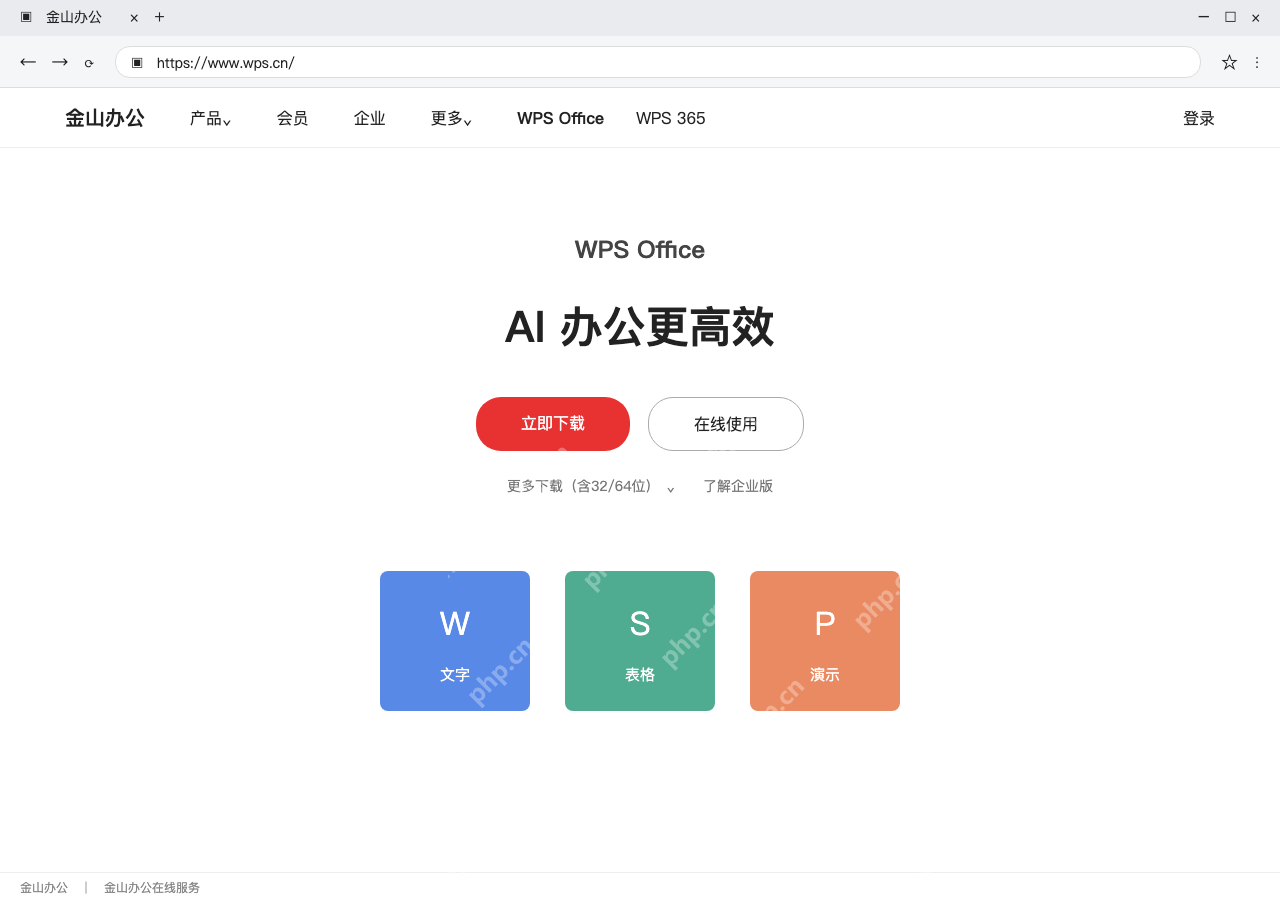Click the 在线使用 button
The width and height of the screenshot is (1280, 900).
click(x=726, y=424)
